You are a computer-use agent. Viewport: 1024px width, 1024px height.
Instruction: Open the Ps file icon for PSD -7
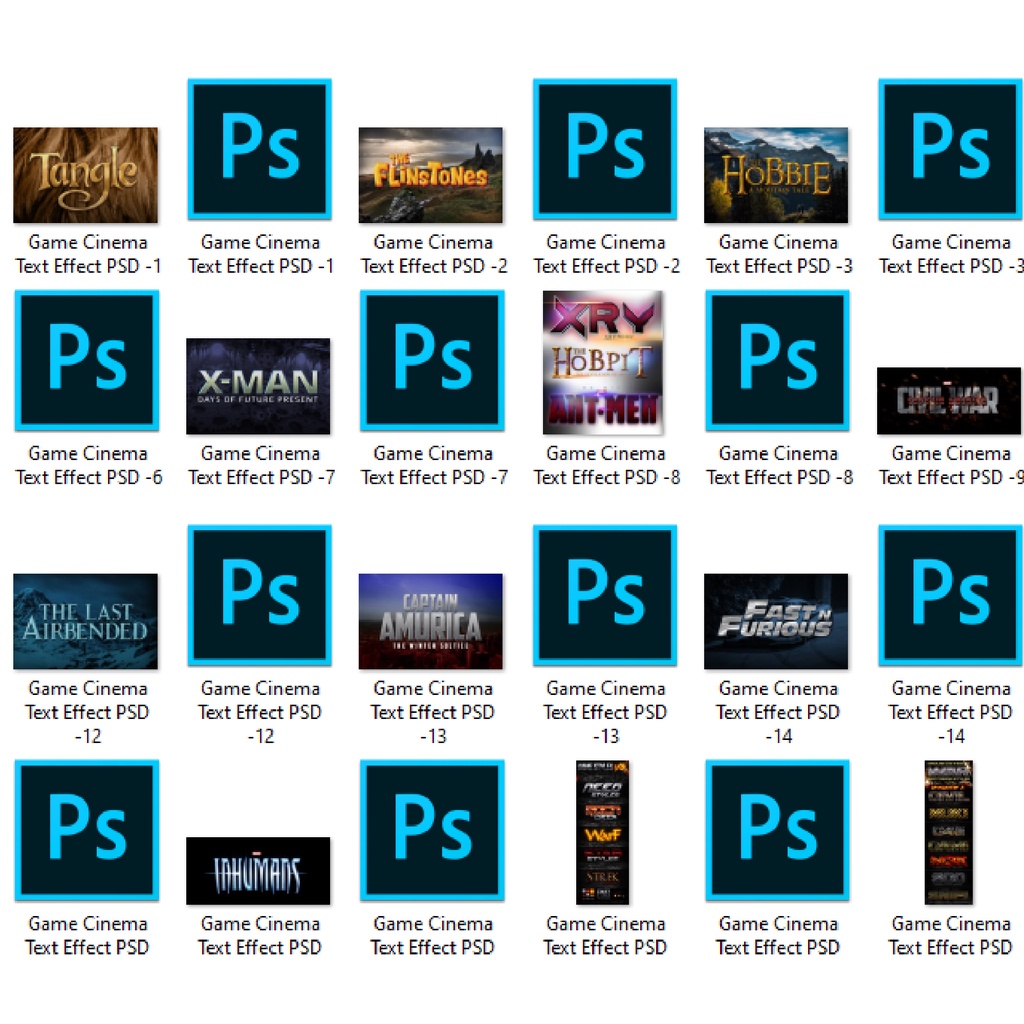pos(432,360)
